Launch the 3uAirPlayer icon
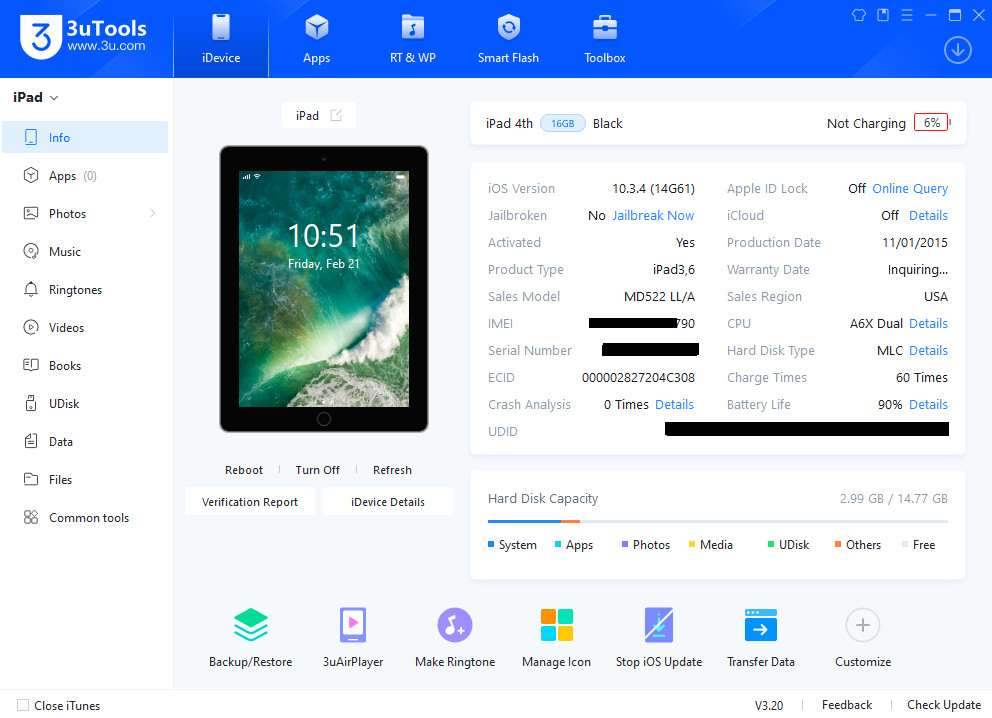This screenshot has height=718, width=992. 353,625
